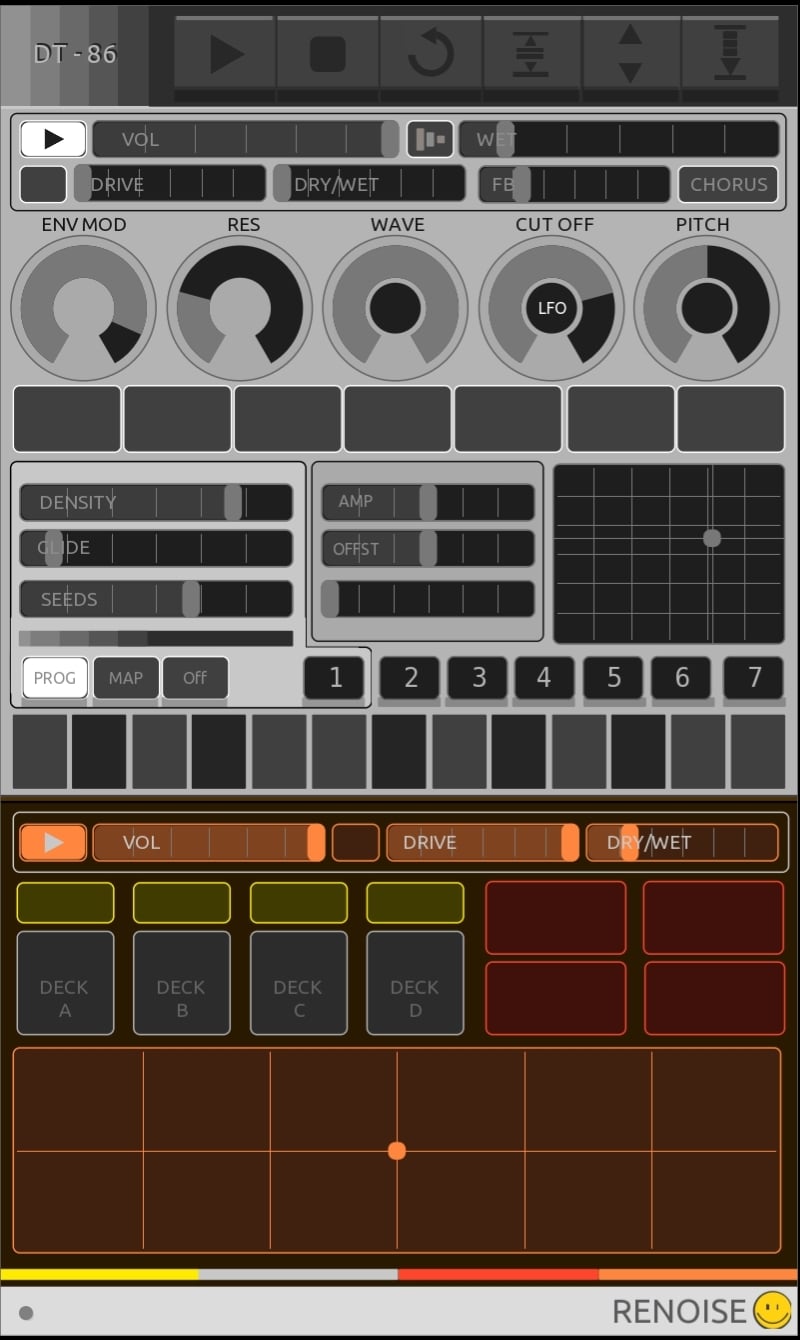Click the orange XY pad center dot
Screen dimensions: 800x1340
click(x=397, y=1151)
